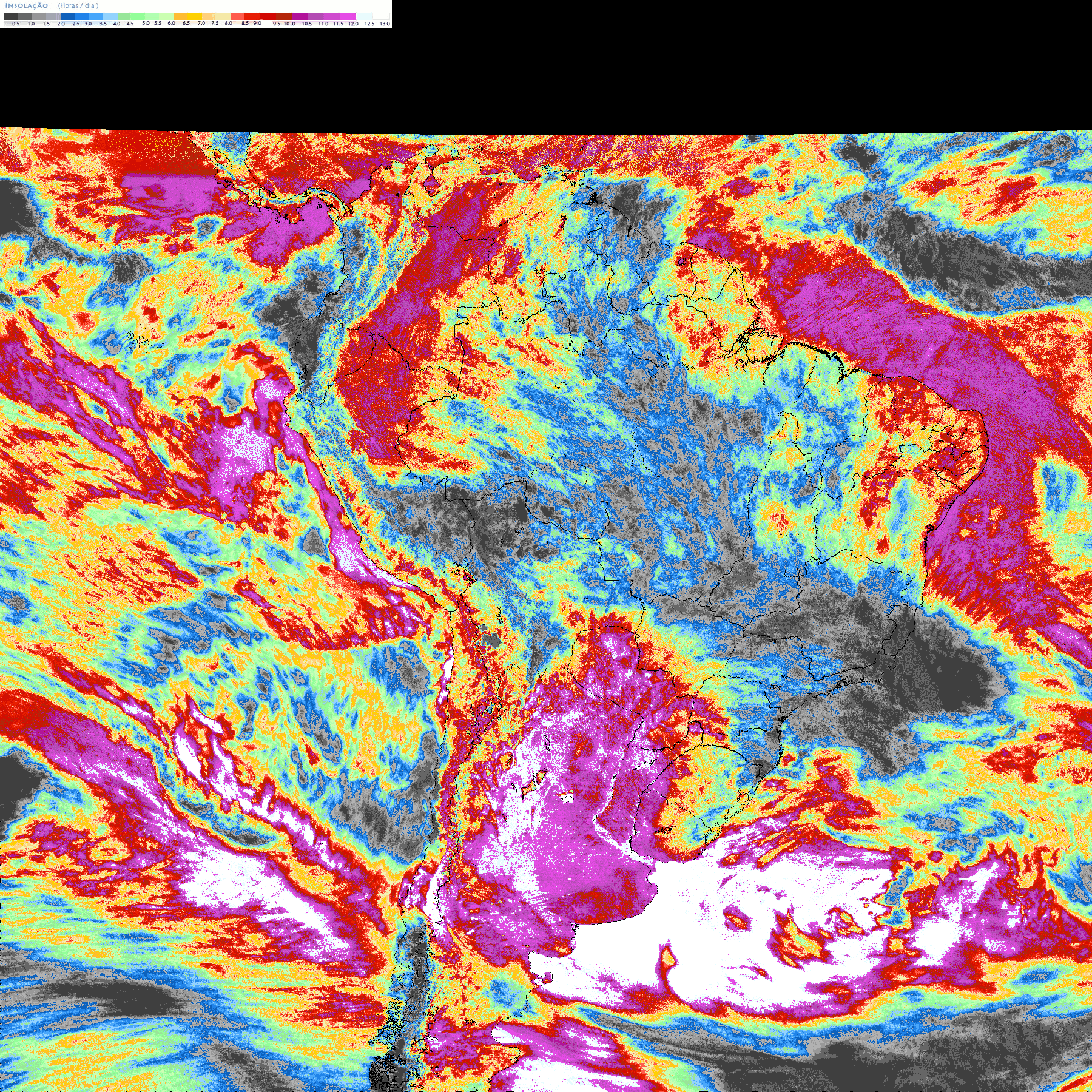Click the '10.0' legend value
Image resolution: width=1092 pixels, height=1092 pixels.
(x=289, y=24)
